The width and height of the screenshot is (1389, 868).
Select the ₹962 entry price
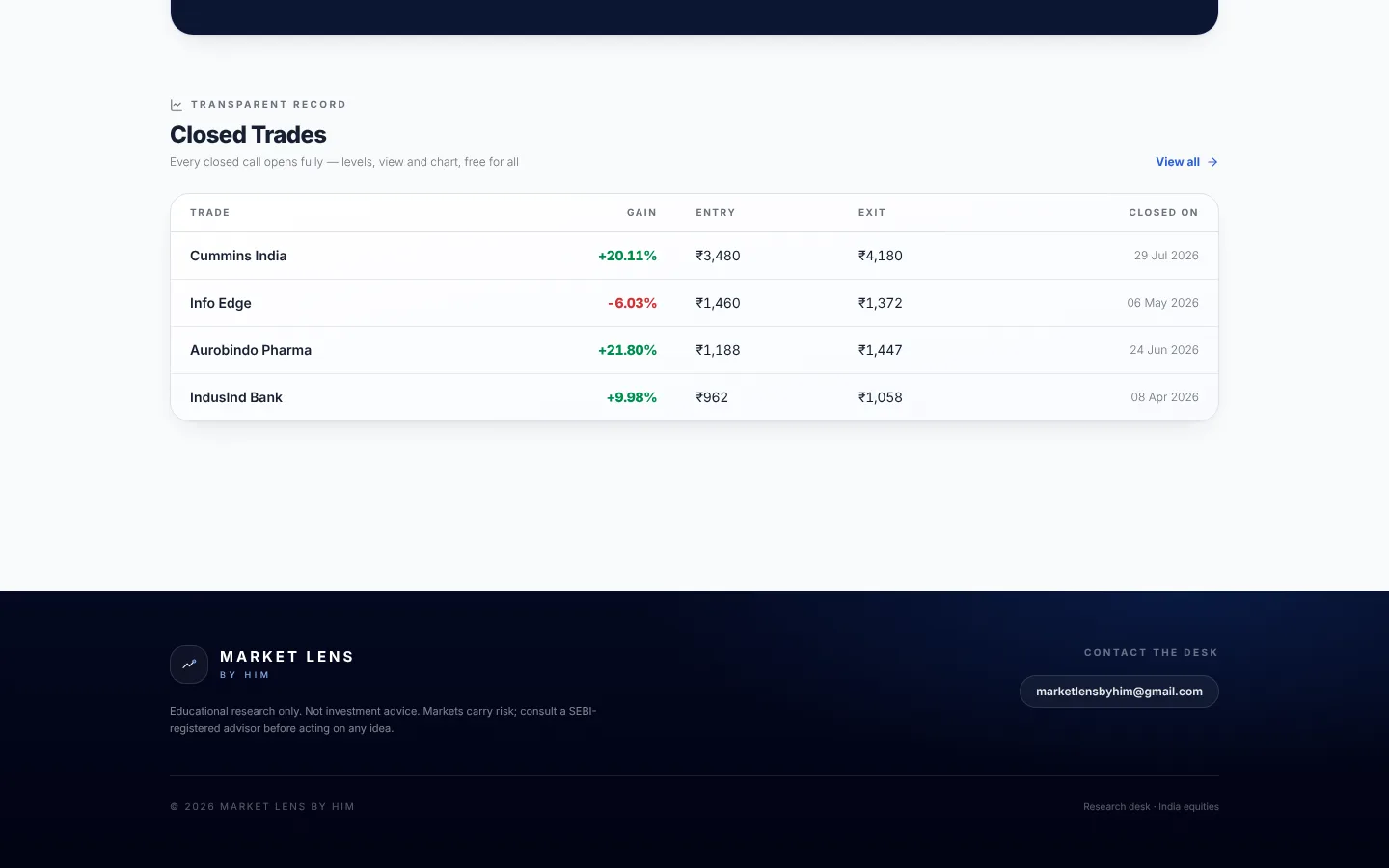712,397
